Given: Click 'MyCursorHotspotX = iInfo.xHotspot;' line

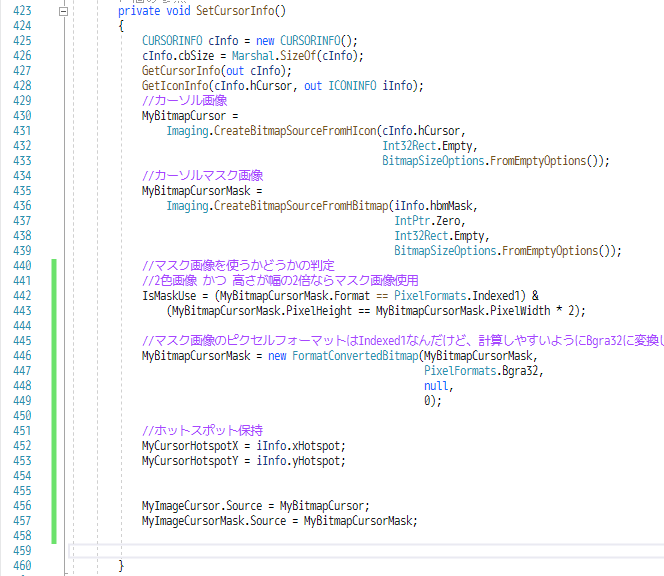Looking at the screenshot, I should click(243, 446).
